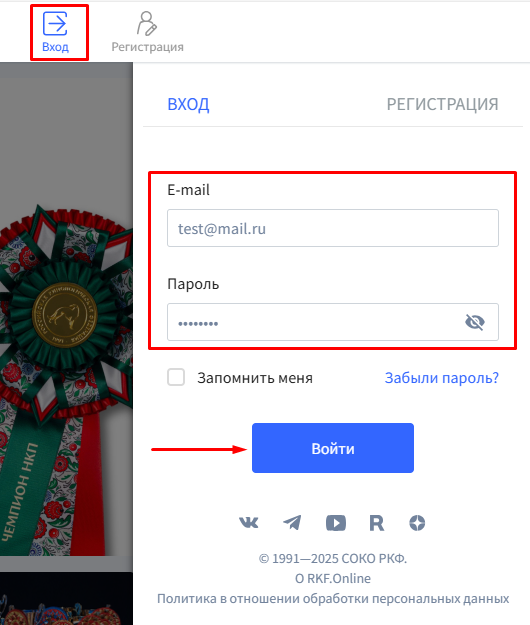Click the Регистрация label in top header
This screenshot has height=625, width=530.
click(147, 47)
